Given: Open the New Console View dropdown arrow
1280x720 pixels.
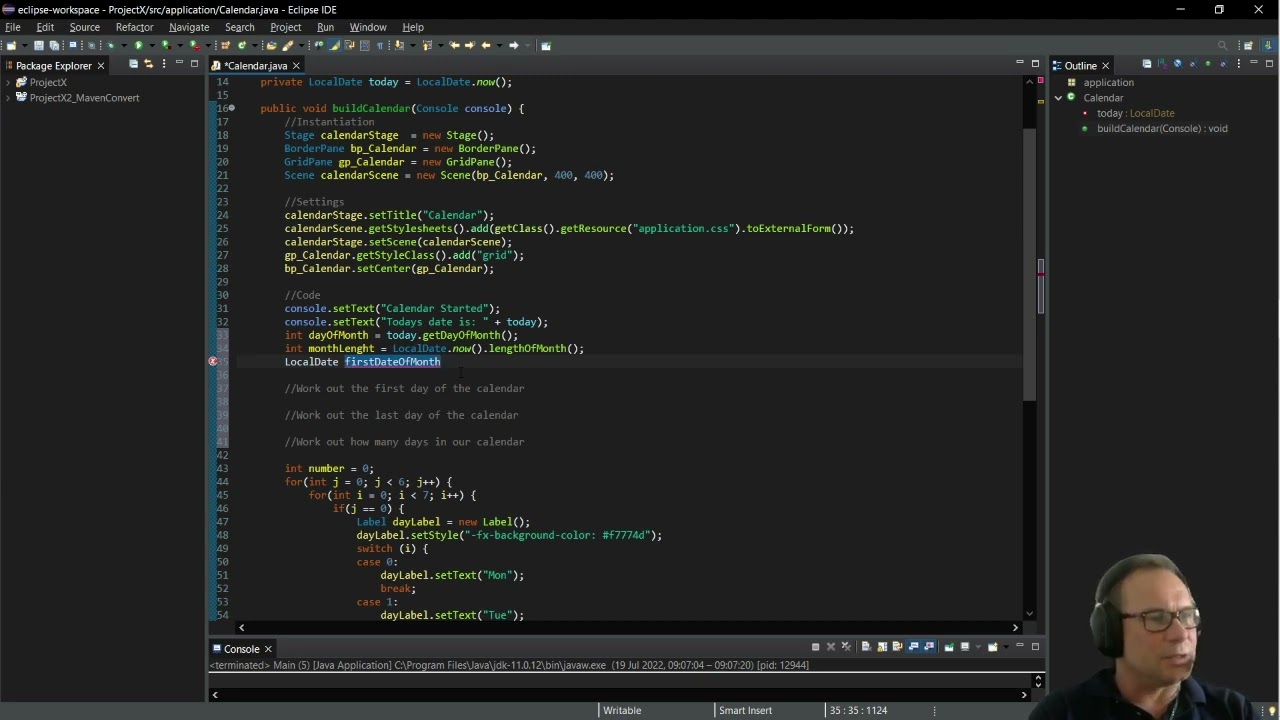Looking at the screenshot, I should (1006, 647).
